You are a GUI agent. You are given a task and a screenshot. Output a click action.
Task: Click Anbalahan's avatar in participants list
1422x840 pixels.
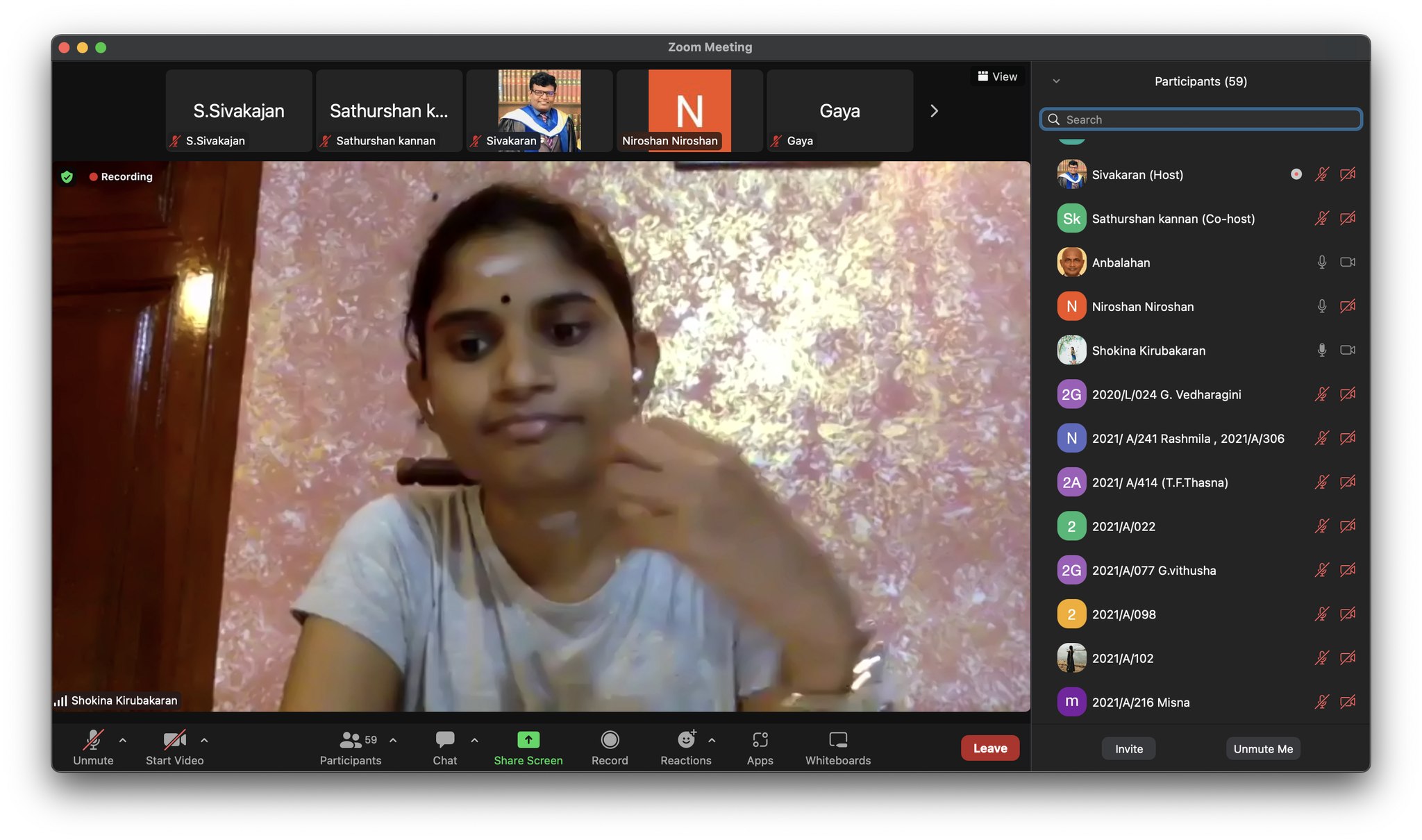(1071, 262)
